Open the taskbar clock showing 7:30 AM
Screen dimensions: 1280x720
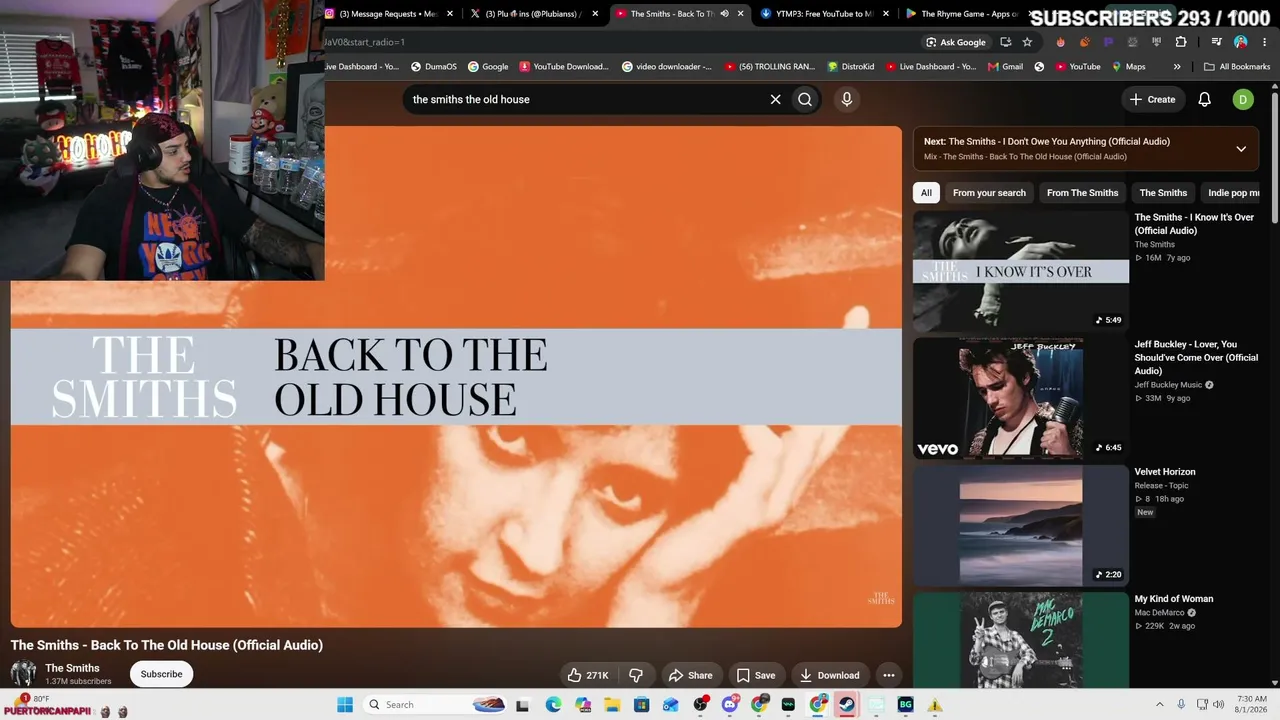click(x=1251, y=705)
